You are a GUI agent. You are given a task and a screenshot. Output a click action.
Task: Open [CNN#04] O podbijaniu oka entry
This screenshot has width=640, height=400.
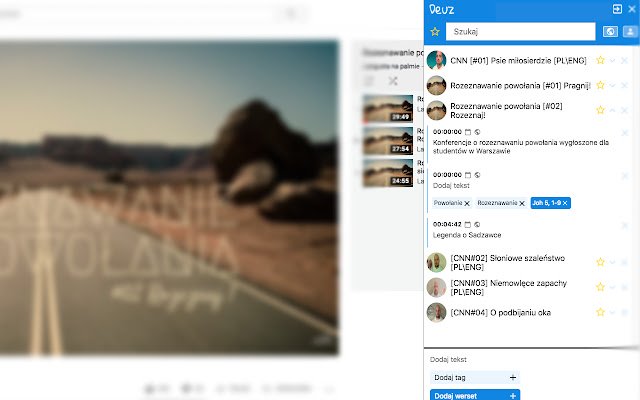(500, 313)
